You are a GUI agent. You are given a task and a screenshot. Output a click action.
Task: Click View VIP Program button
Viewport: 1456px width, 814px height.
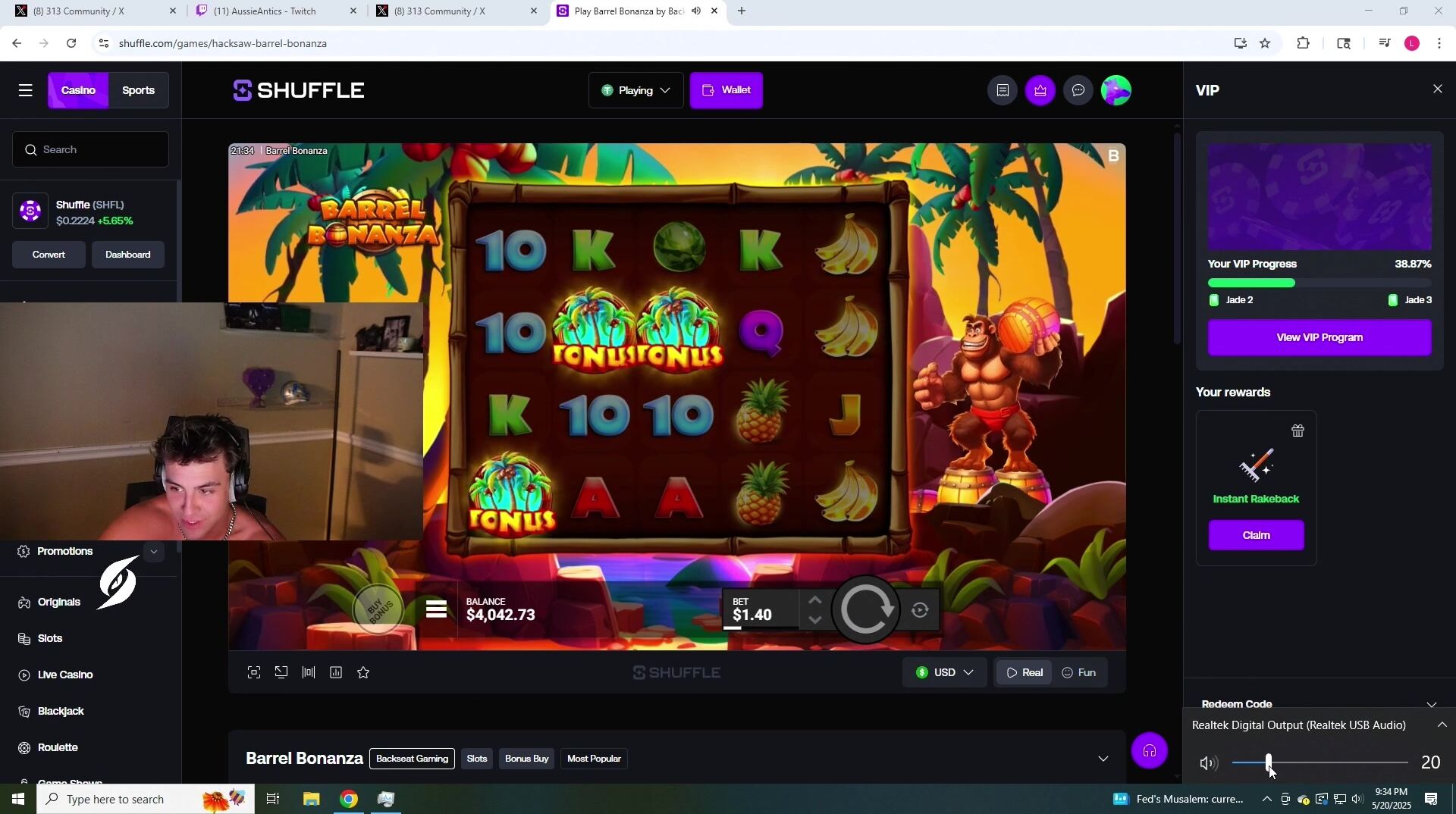coord(1319,338)
